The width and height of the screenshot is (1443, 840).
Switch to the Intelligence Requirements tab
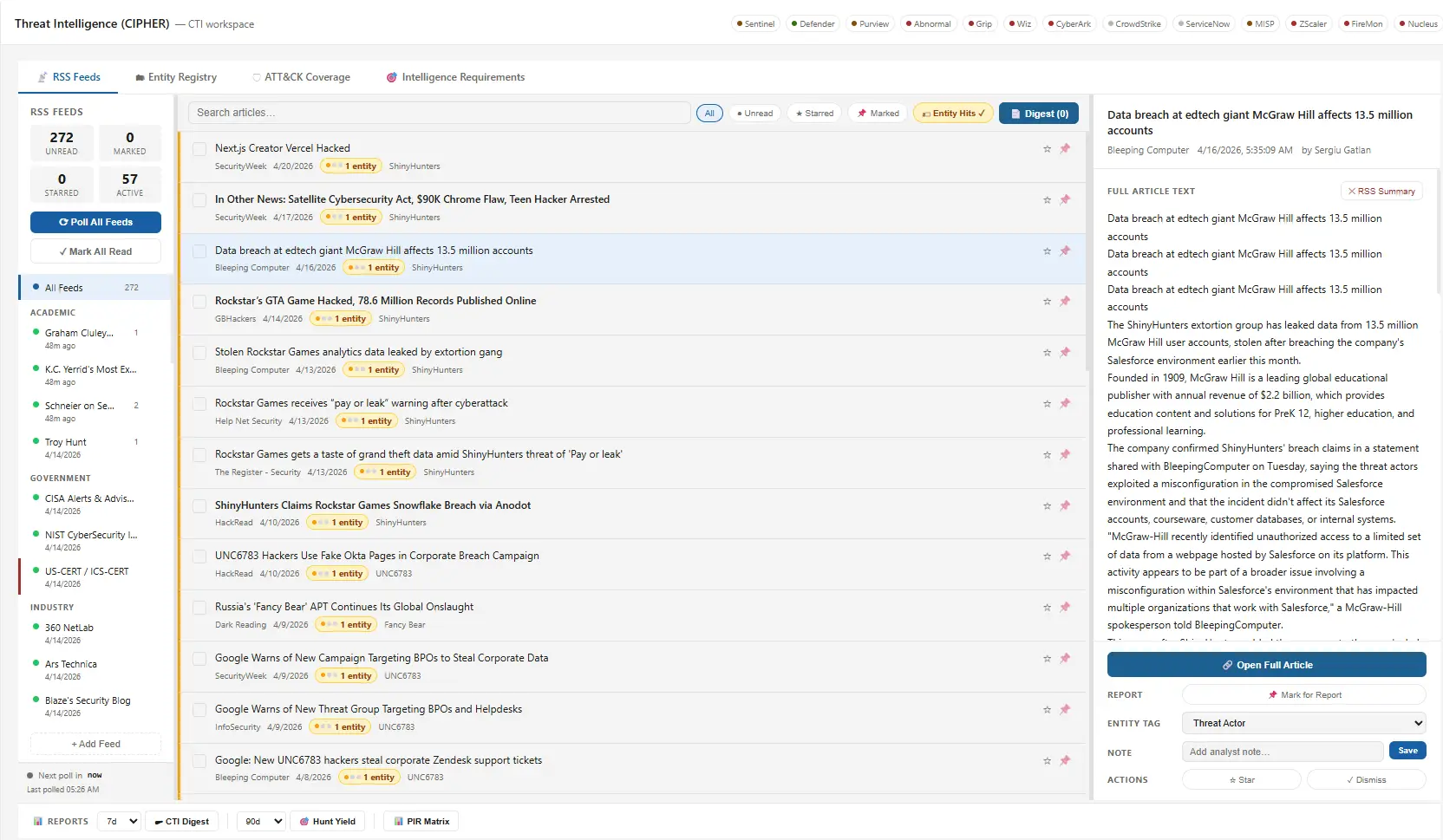coord(455,77)
